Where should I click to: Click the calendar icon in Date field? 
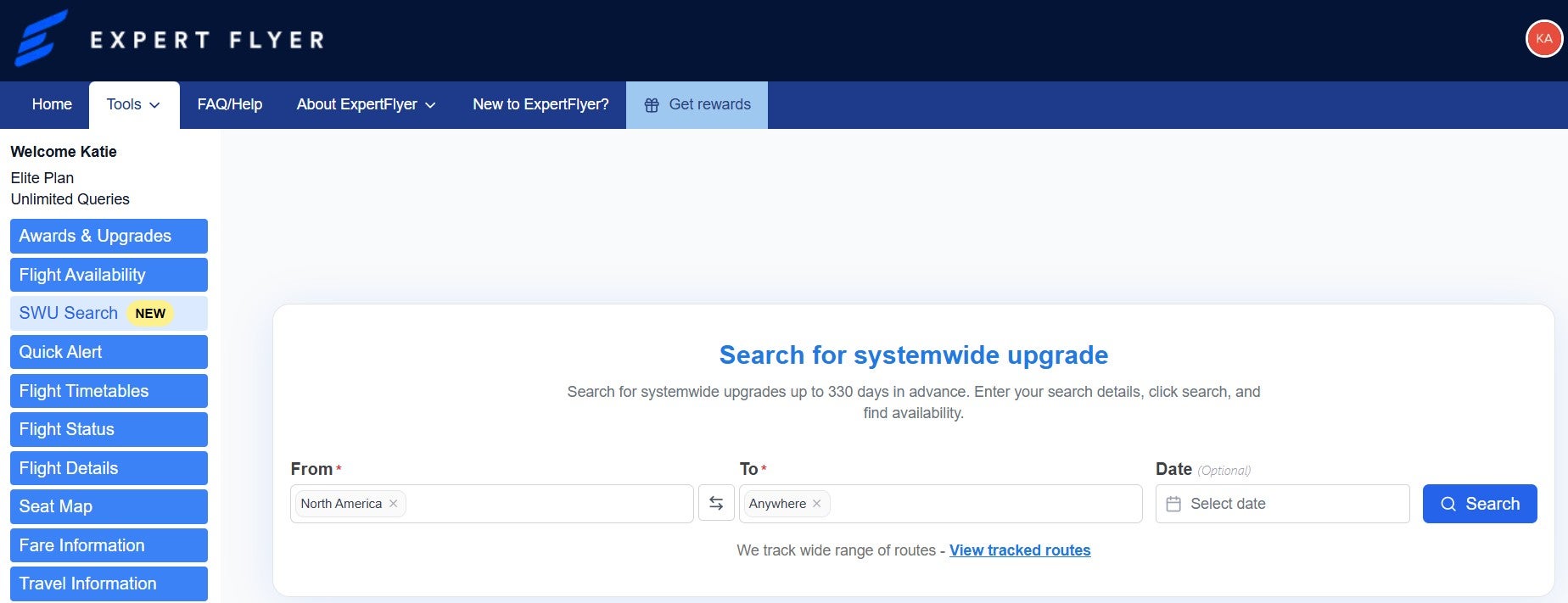[x=1173, y=504]
